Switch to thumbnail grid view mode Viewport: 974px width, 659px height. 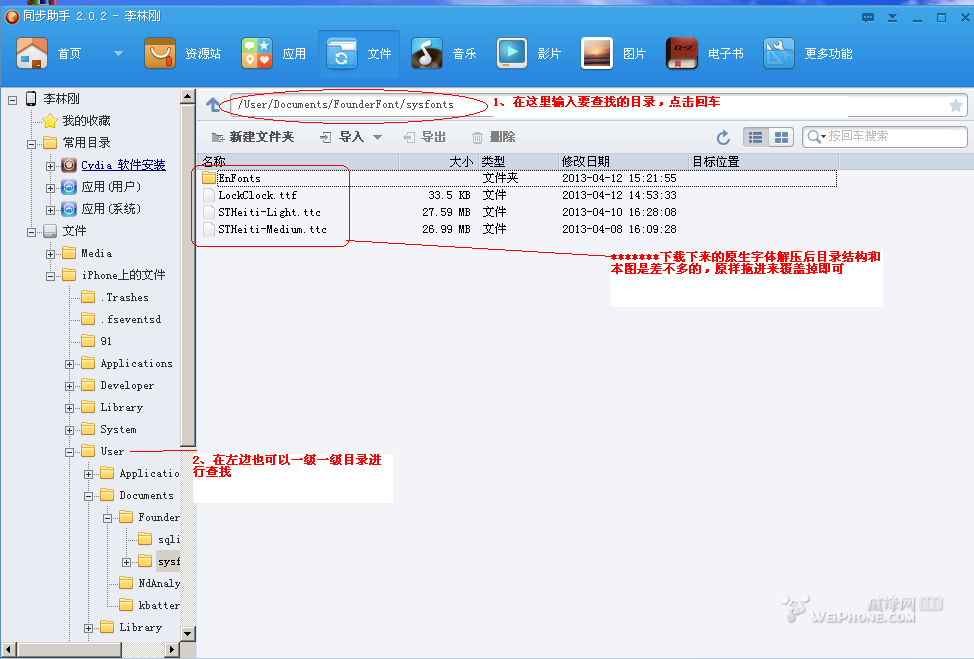(781, 137)
